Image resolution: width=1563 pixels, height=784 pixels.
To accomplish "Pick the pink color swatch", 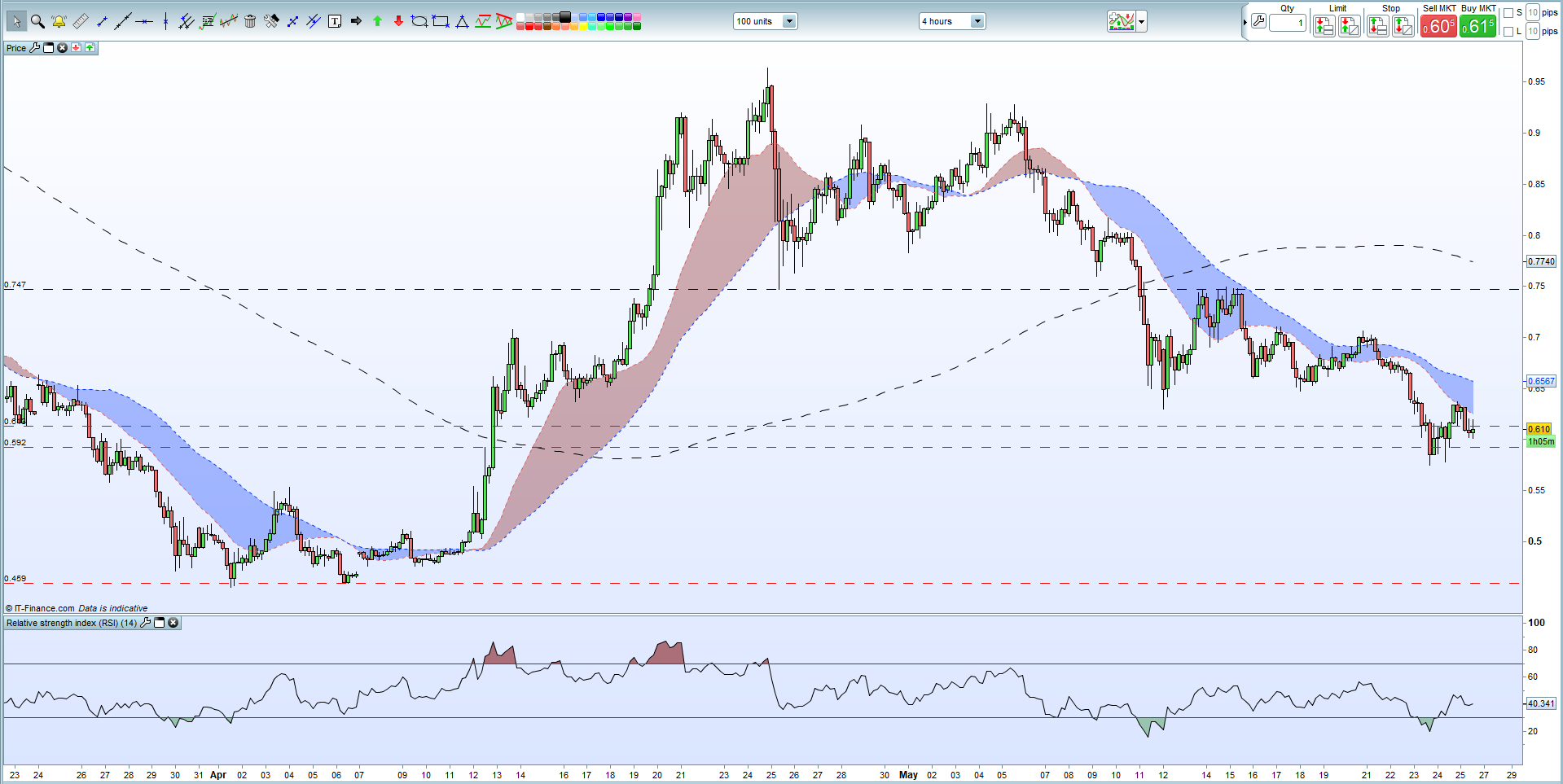I will [637, 17].
